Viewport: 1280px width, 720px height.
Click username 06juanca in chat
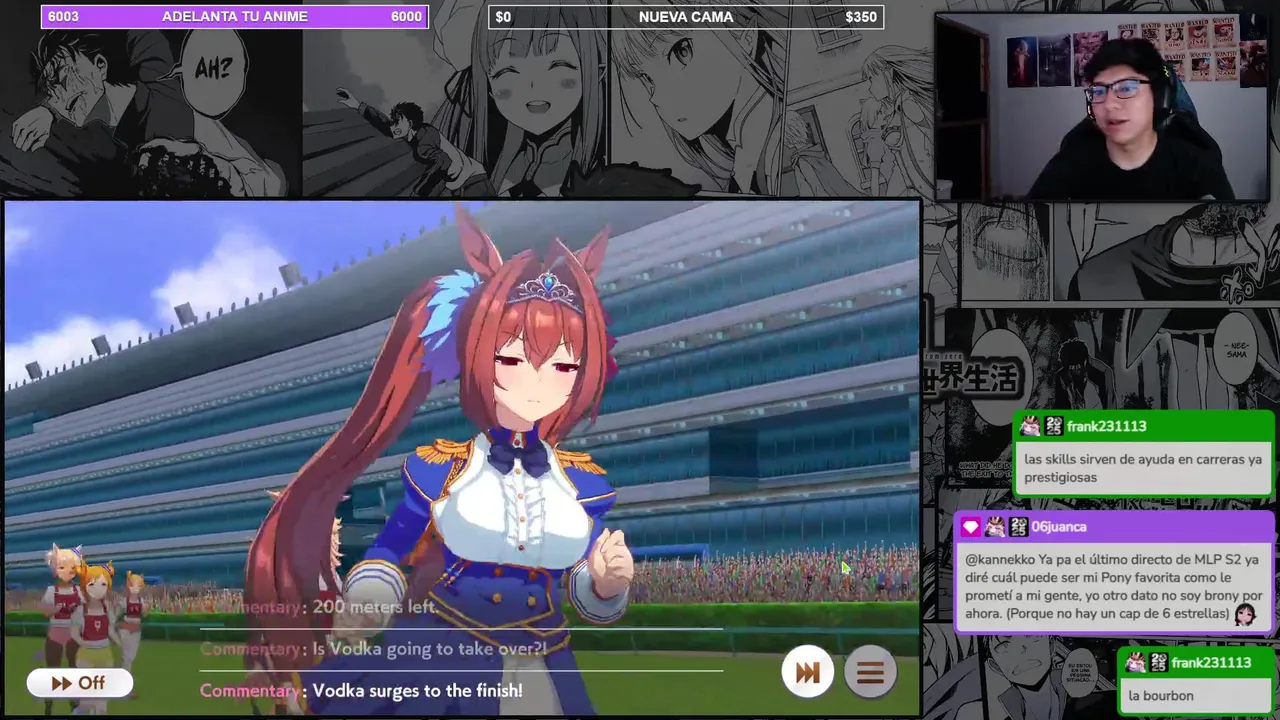pos(1059,526)
